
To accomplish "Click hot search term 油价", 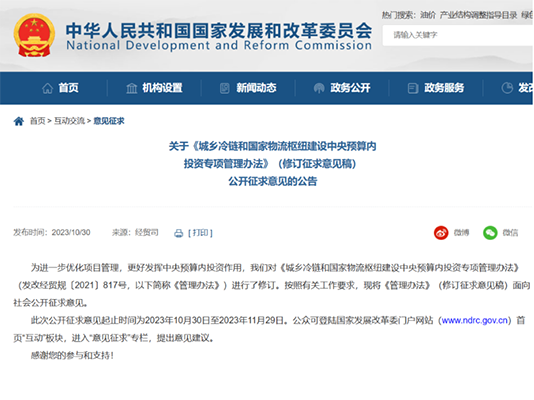I will point(428,15).
